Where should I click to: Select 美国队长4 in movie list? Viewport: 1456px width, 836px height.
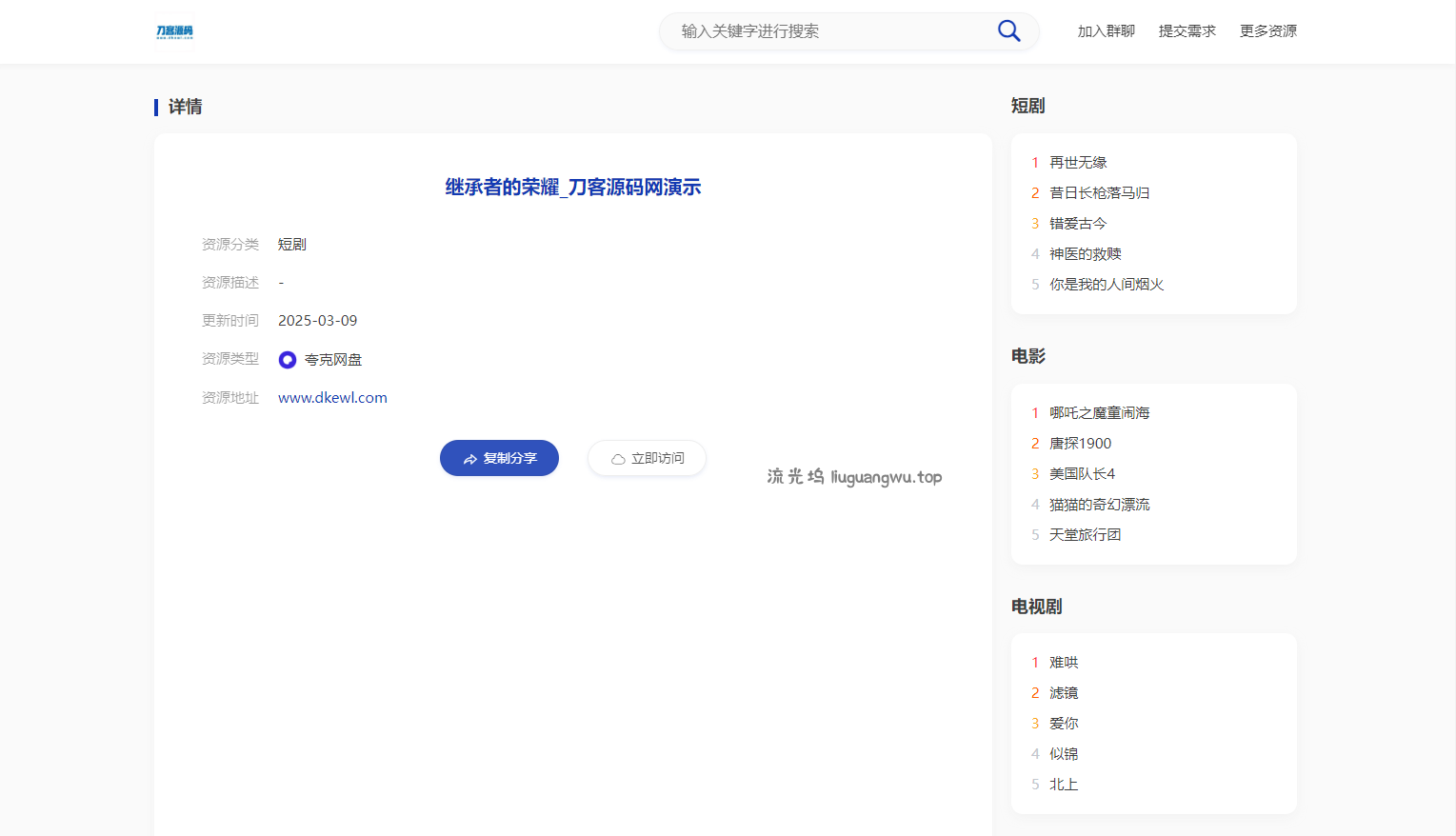pyautogui.click(x=1082, y=474)
